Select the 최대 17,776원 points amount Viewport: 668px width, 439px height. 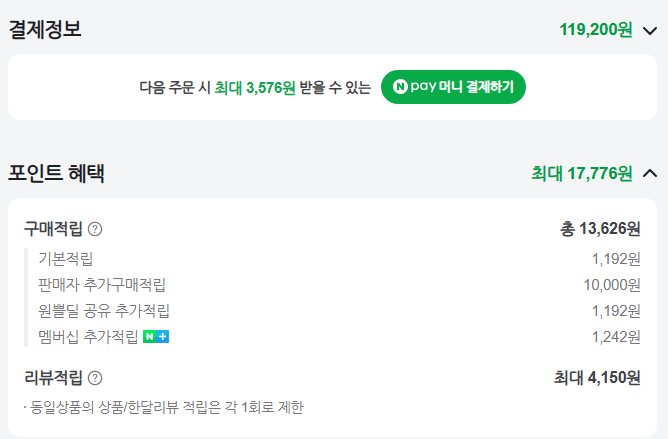point(582,174)
